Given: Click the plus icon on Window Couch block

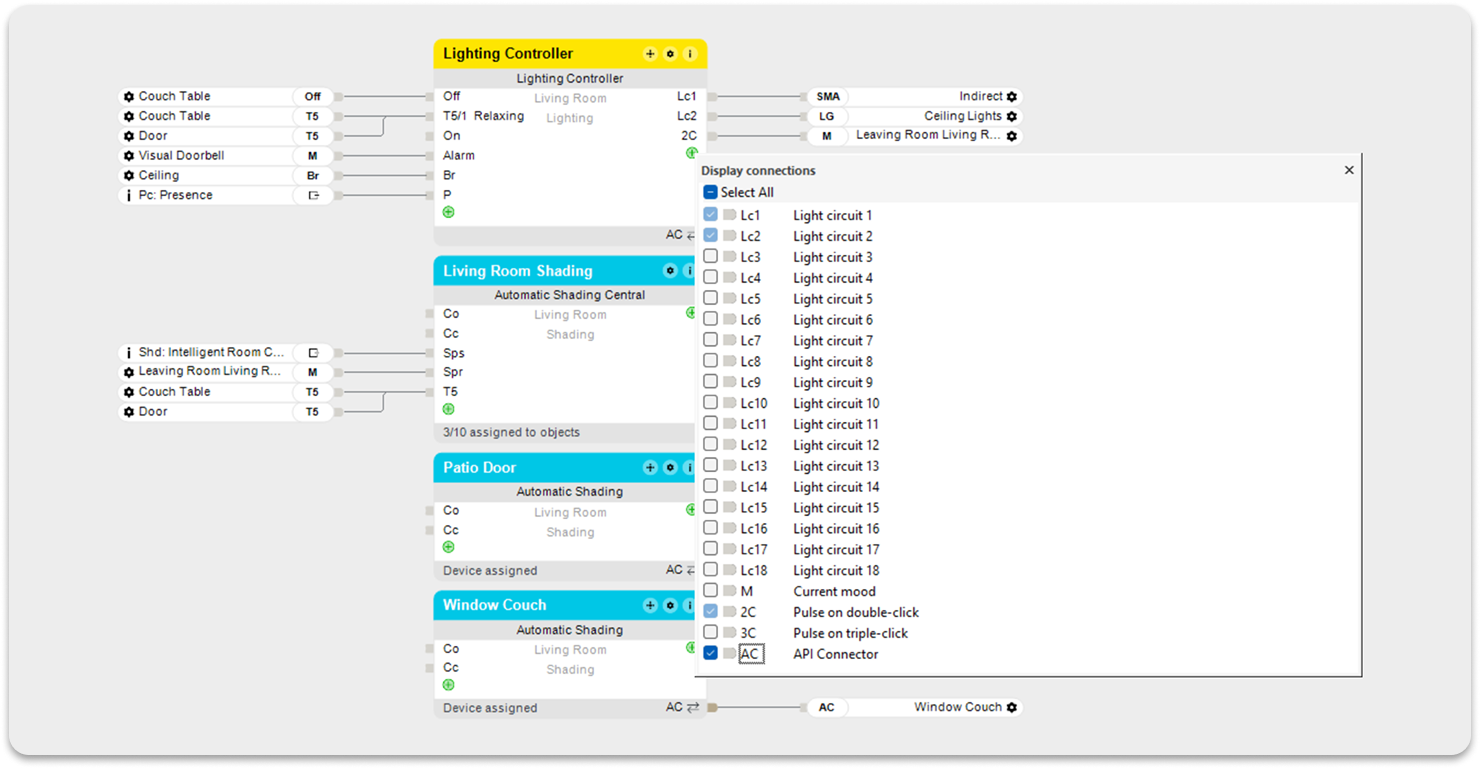Looking at the screenshot, I should 650,606.
